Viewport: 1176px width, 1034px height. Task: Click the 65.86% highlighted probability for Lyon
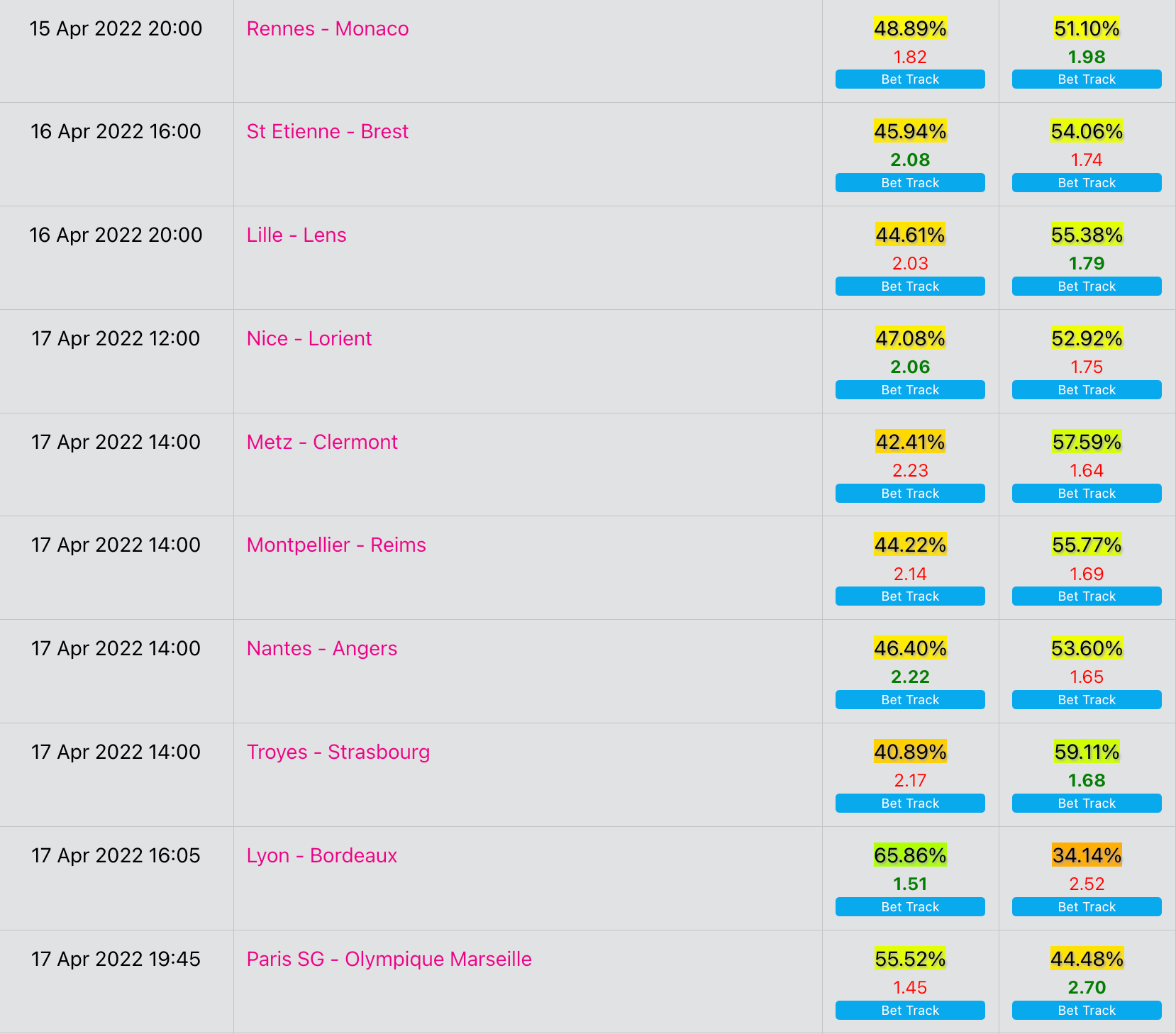point(910,856)
